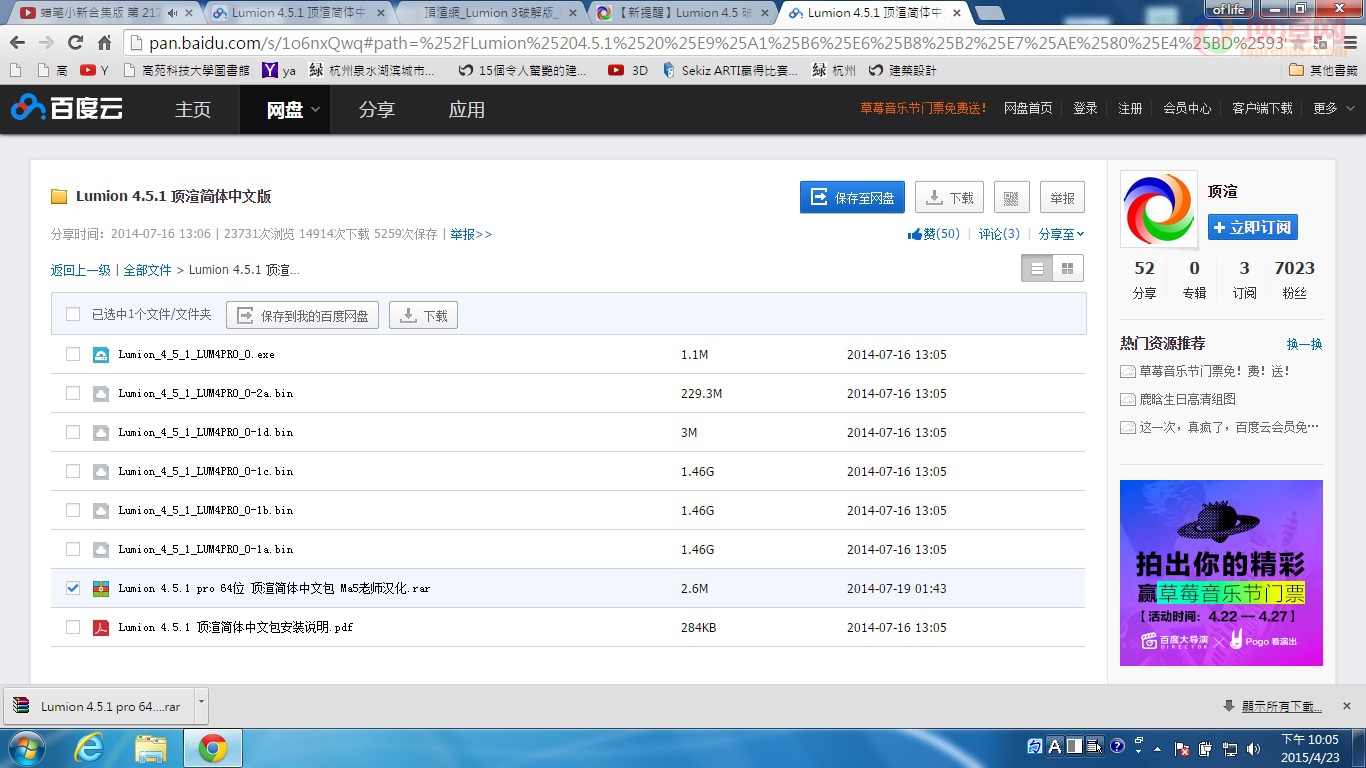Switch to 顶渲網_Lumion 3破解版 tab
This screenshot has height=768, width=1366.
click(490, 13)
